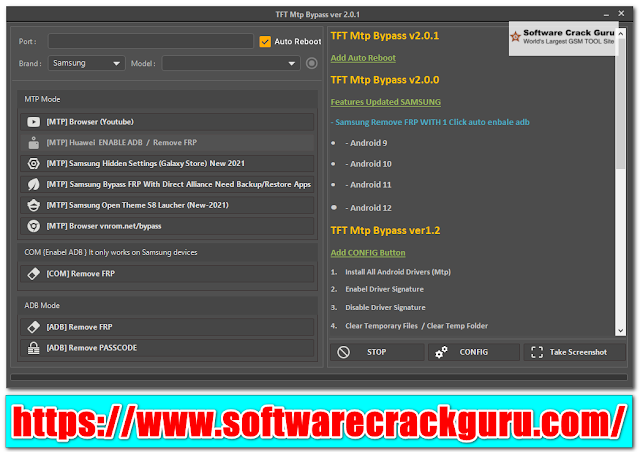
Task: Click the STOP prohibition icon
Action: click(x=343, y=352)
